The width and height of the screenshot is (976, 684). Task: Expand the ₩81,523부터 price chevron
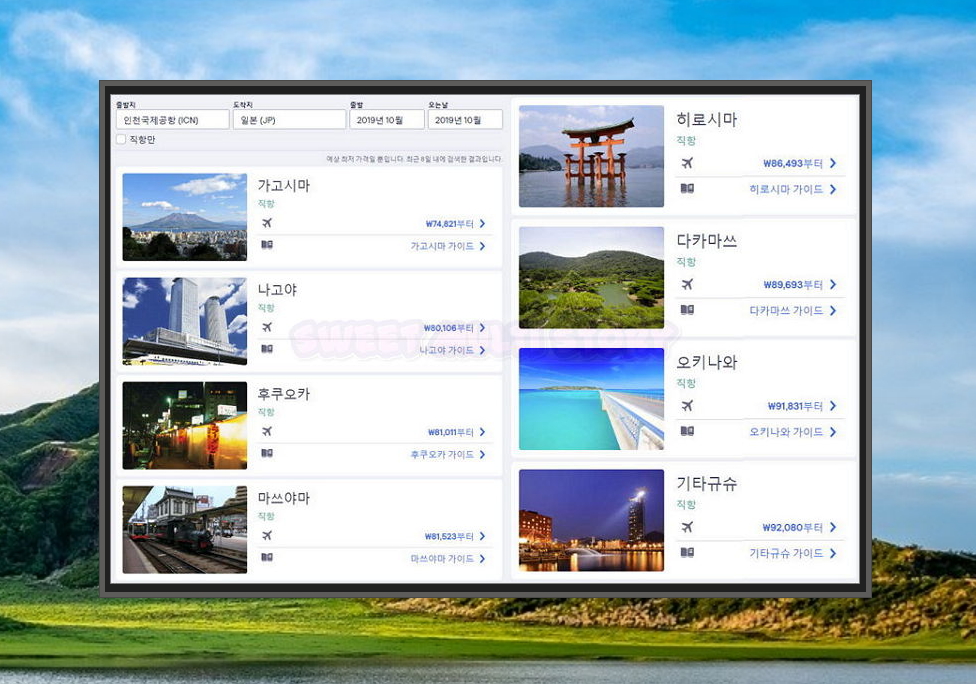482,536
